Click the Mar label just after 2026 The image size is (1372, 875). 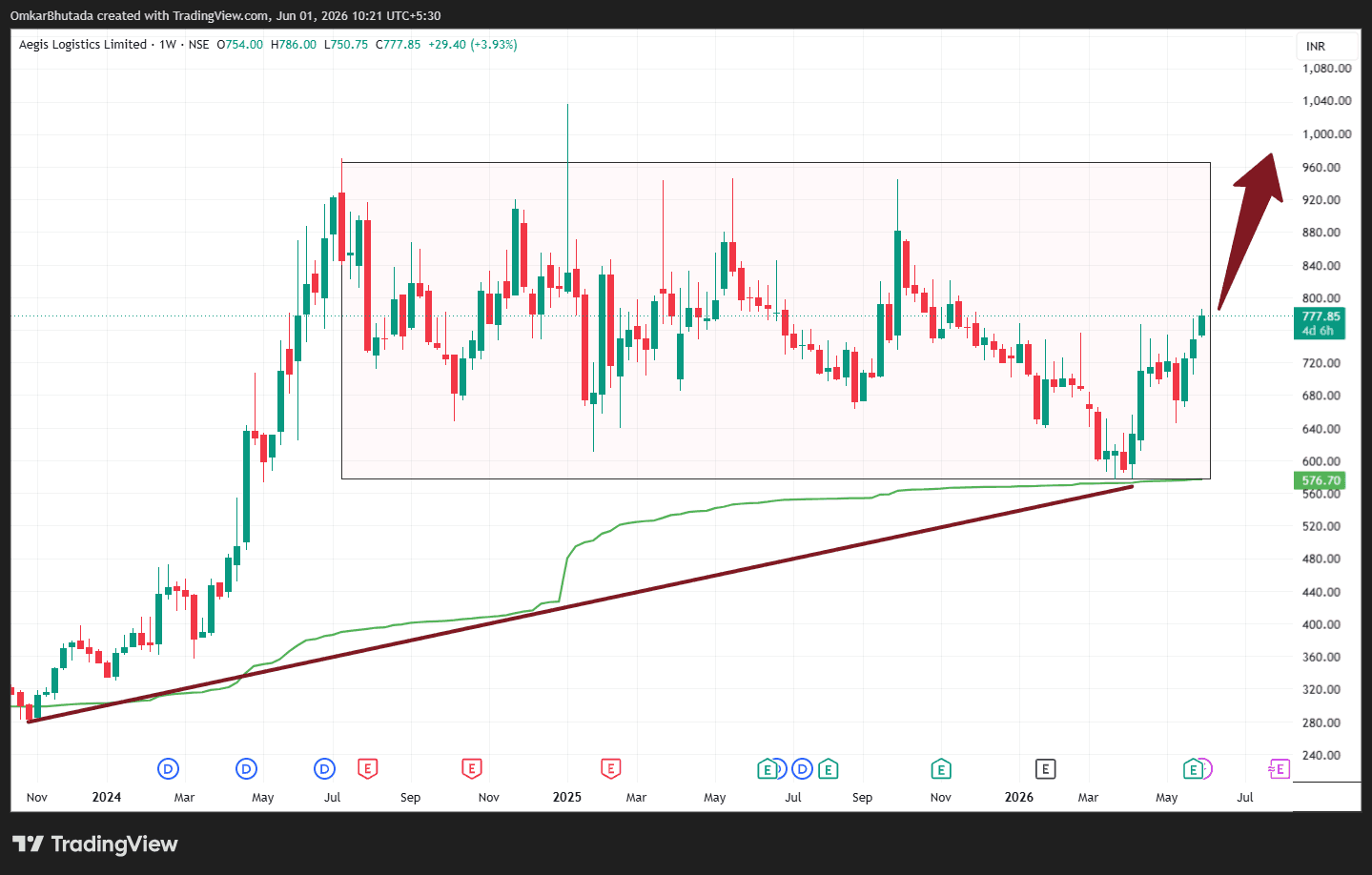click(1088, 798)
